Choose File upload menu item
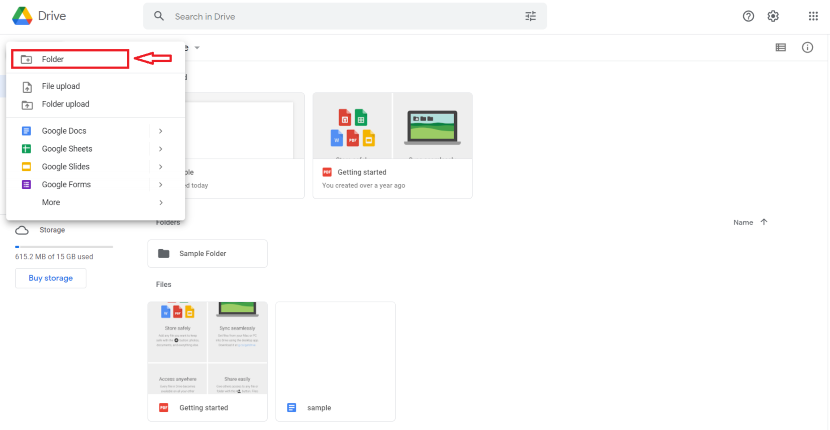The height and width of the screenshot is (430, 830). click(x=95, y=86)
